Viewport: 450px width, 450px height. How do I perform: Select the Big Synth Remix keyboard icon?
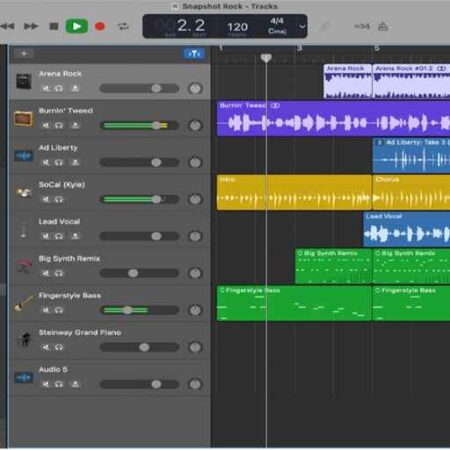[24, 266]
